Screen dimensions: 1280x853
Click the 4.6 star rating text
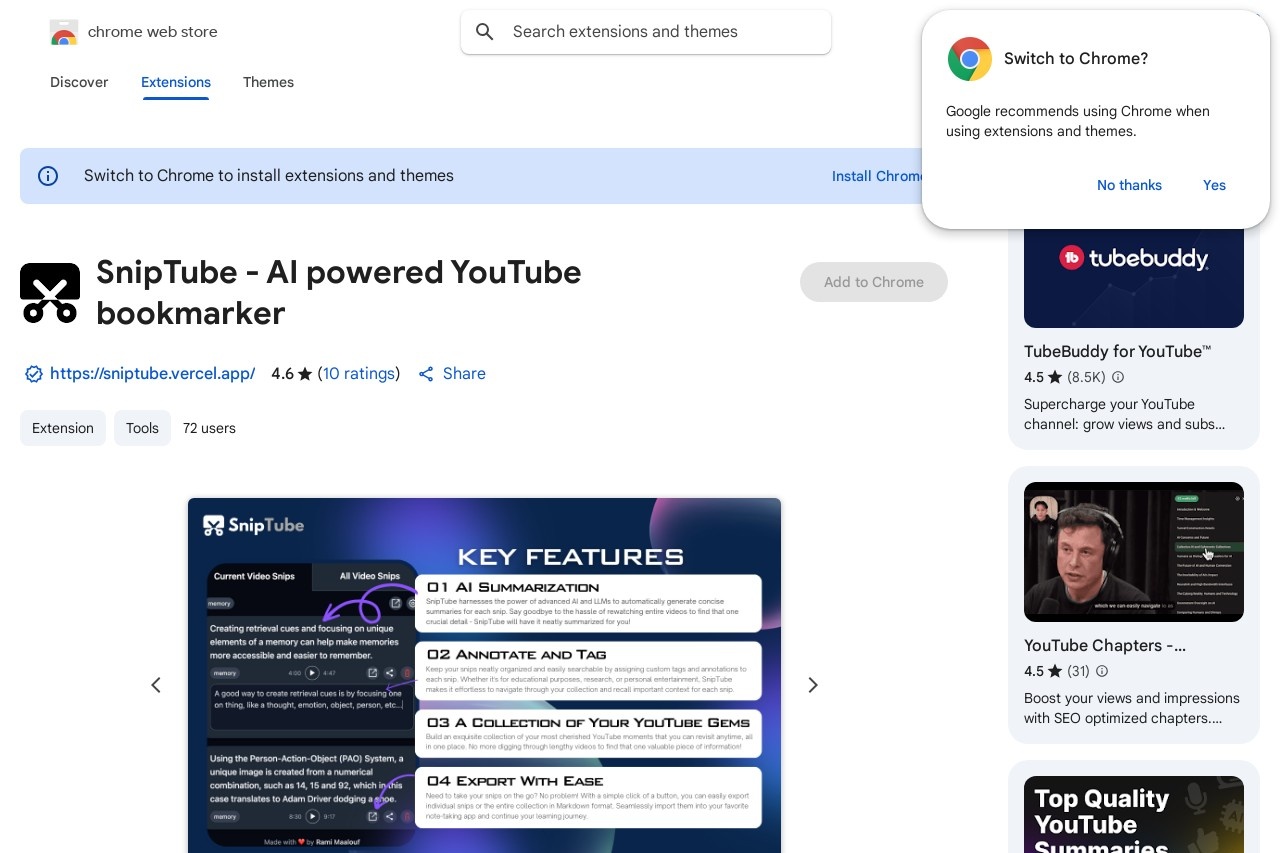coord(292,374)
